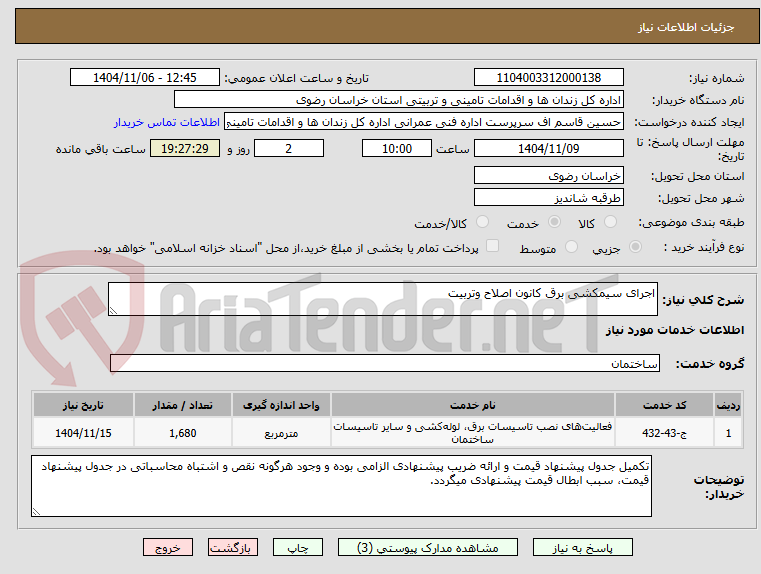
Task: Click the توضیحات خریدار notes textarea
Action: tap(341, 486)
